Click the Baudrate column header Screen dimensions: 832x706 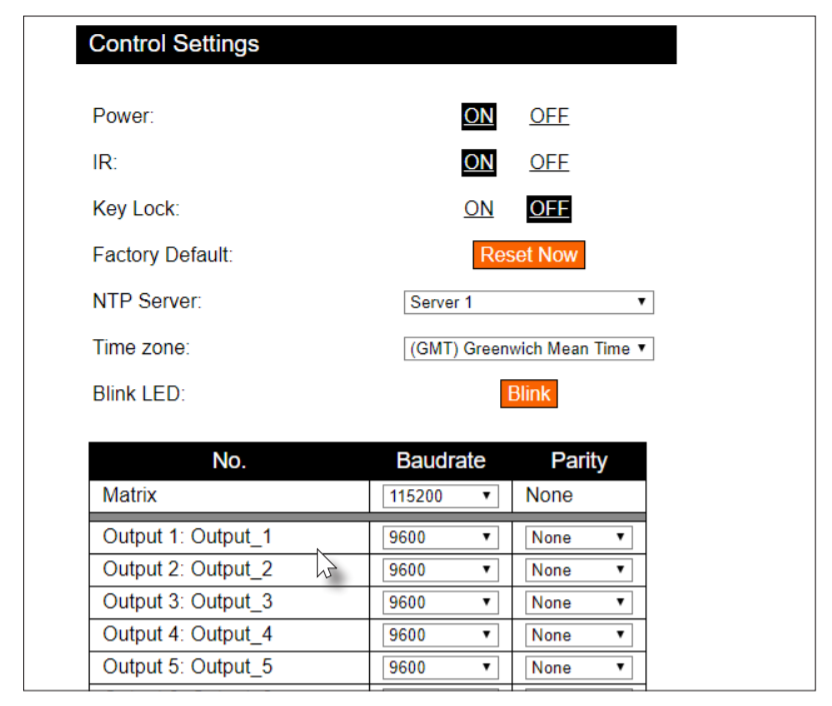pos(440,460)
